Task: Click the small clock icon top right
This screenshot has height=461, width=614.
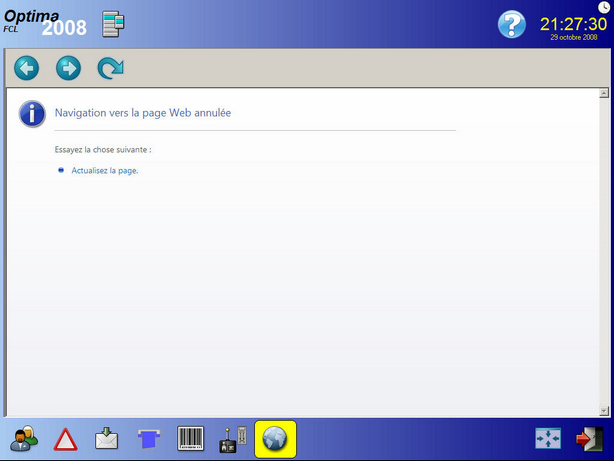Action: (604, 7)
